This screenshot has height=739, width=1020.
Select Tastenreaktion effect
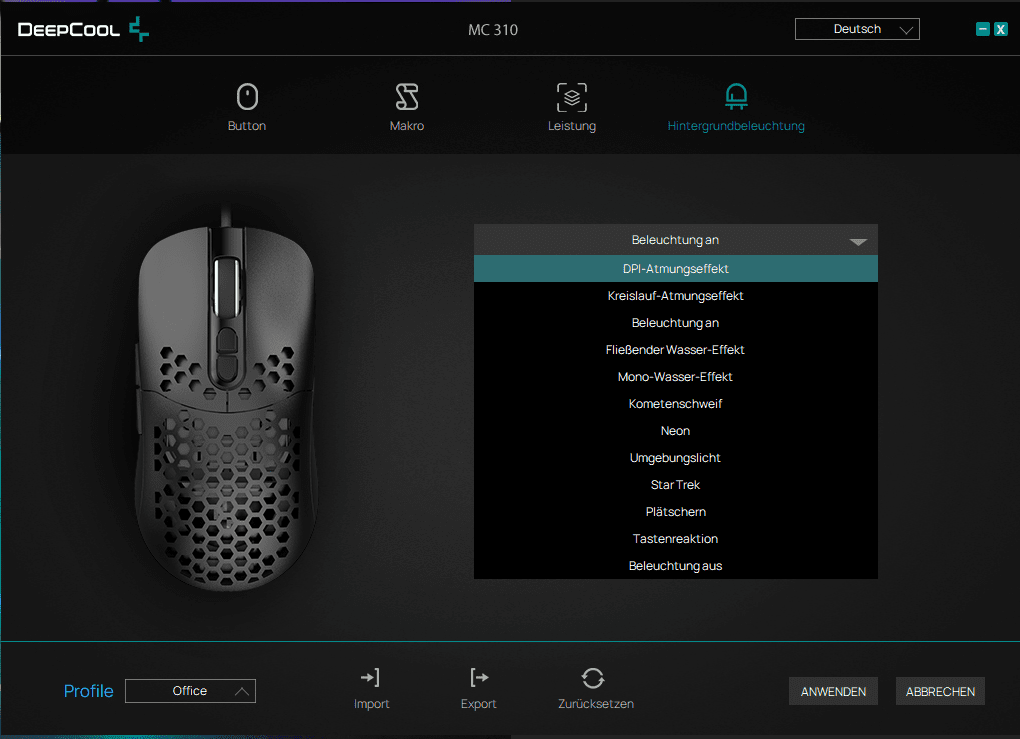(x=676, y=539)
